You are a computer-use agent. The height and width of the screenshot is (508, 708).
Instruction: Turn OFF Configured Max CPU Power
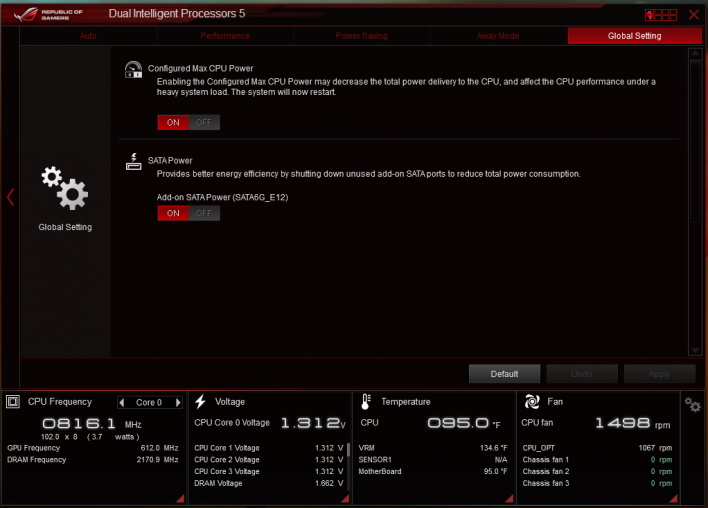coord(204,122)
